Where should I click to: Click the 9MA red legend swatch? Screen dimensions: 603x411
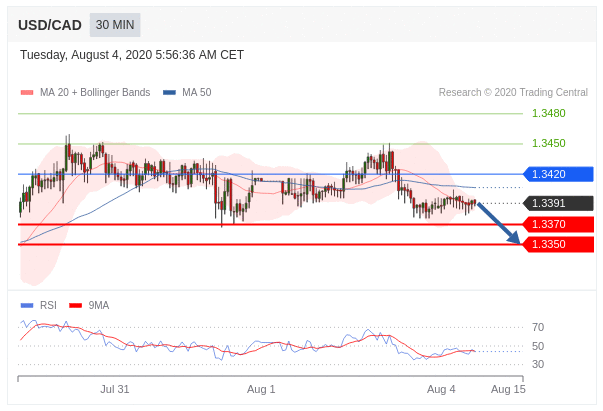[x=75, y=305]
